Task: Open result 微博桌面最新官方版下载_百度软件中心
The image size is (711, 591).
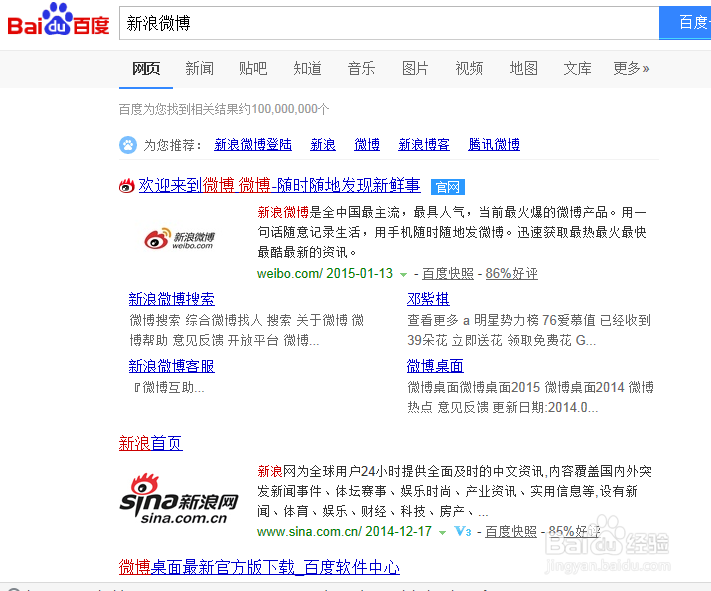Action: [259, 567]
